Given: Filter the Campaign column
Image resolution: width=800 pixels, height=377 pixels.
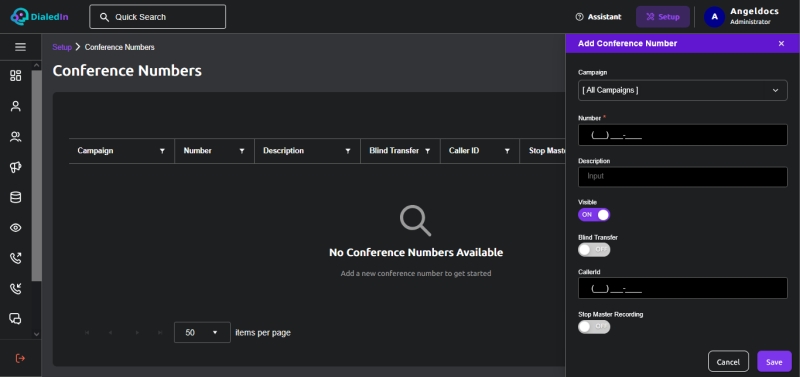Looking at the screenshot, I should pyautogui.click(x=162, y=151).
